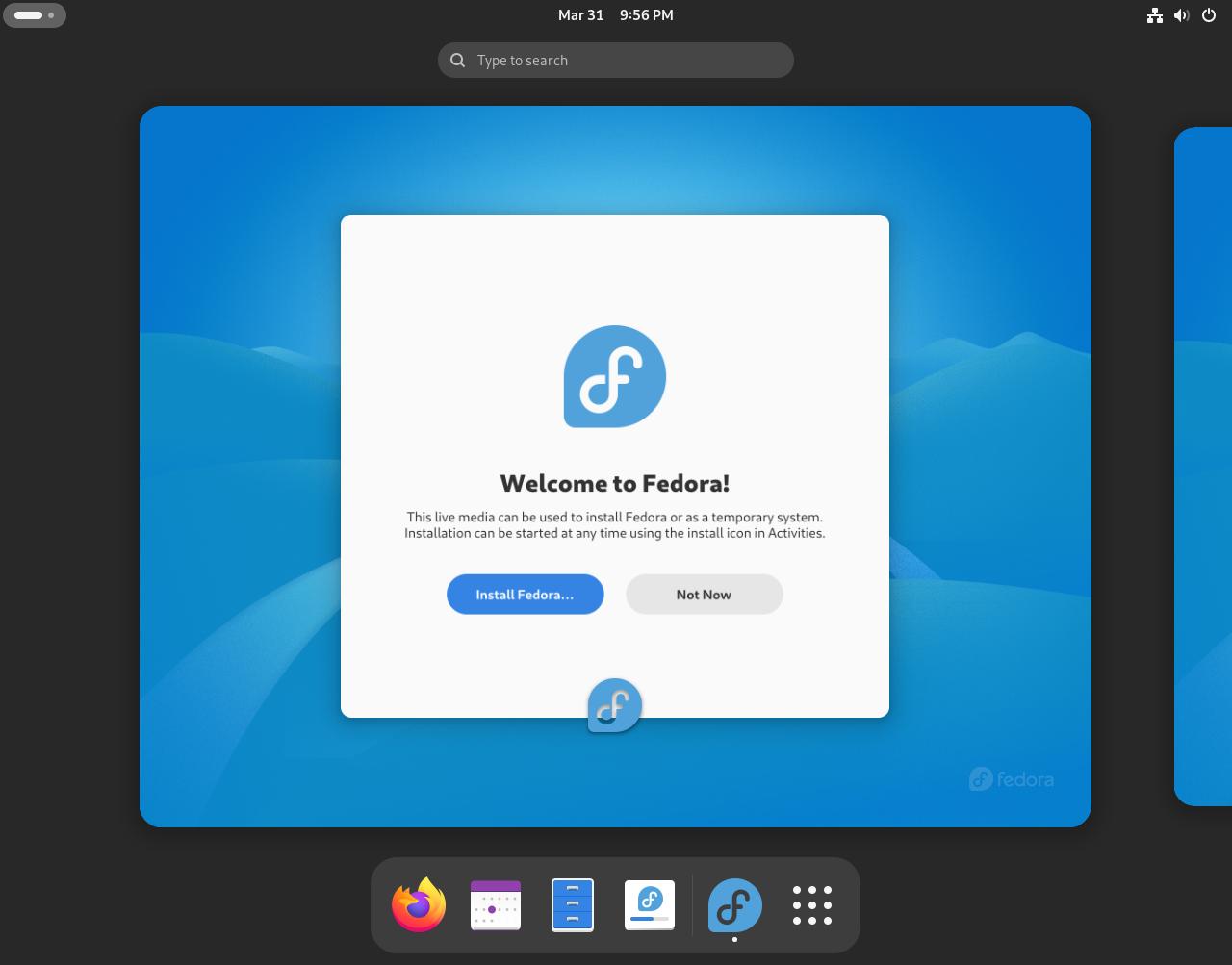Click the Activities workspace indicator pill
The height and width of the screenshot is (965, 1232).
tap(35, 15)
